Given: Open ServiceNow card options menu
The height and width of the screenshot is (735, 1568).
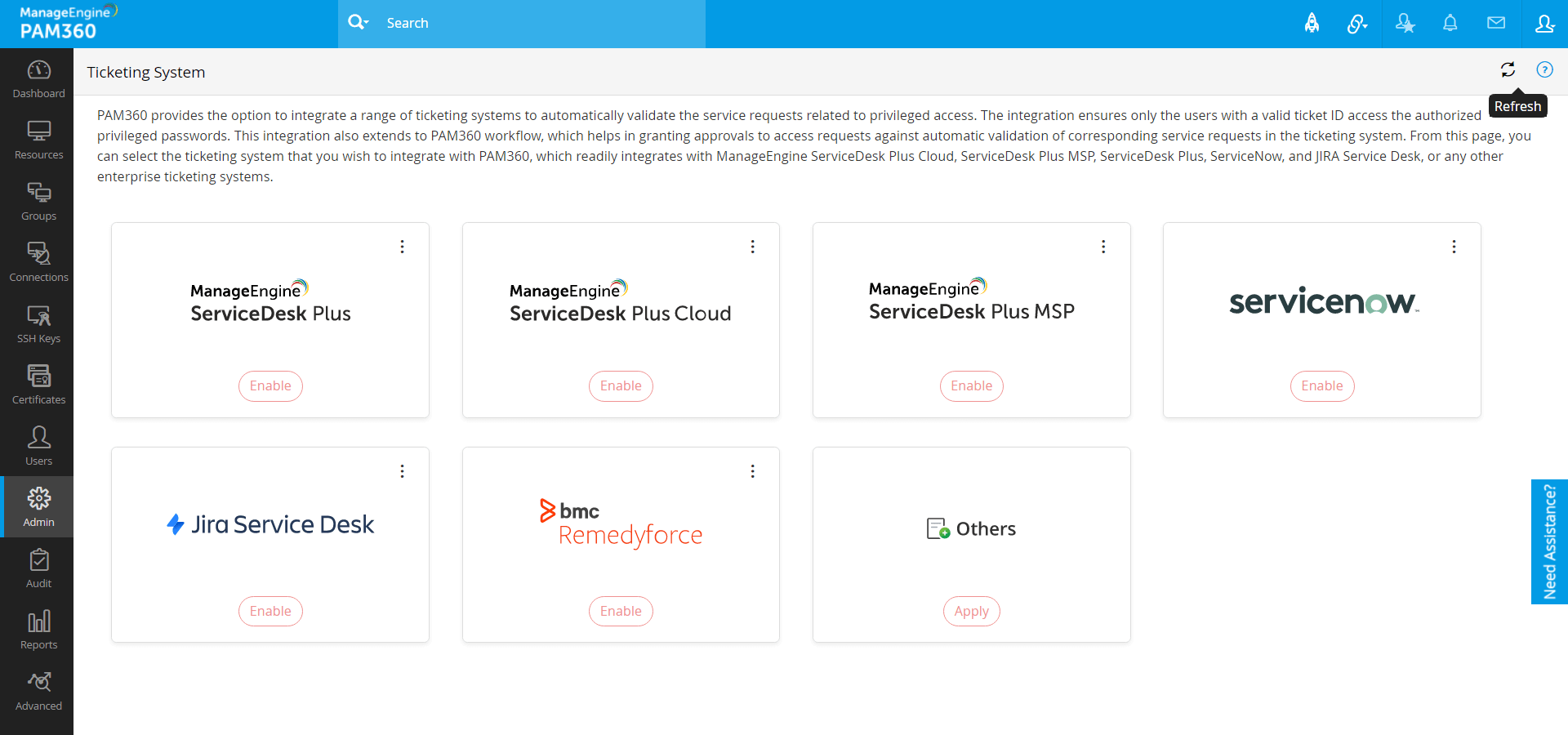Looking at the screenshot, I should pyautogui.click(x=1454, y=247).
